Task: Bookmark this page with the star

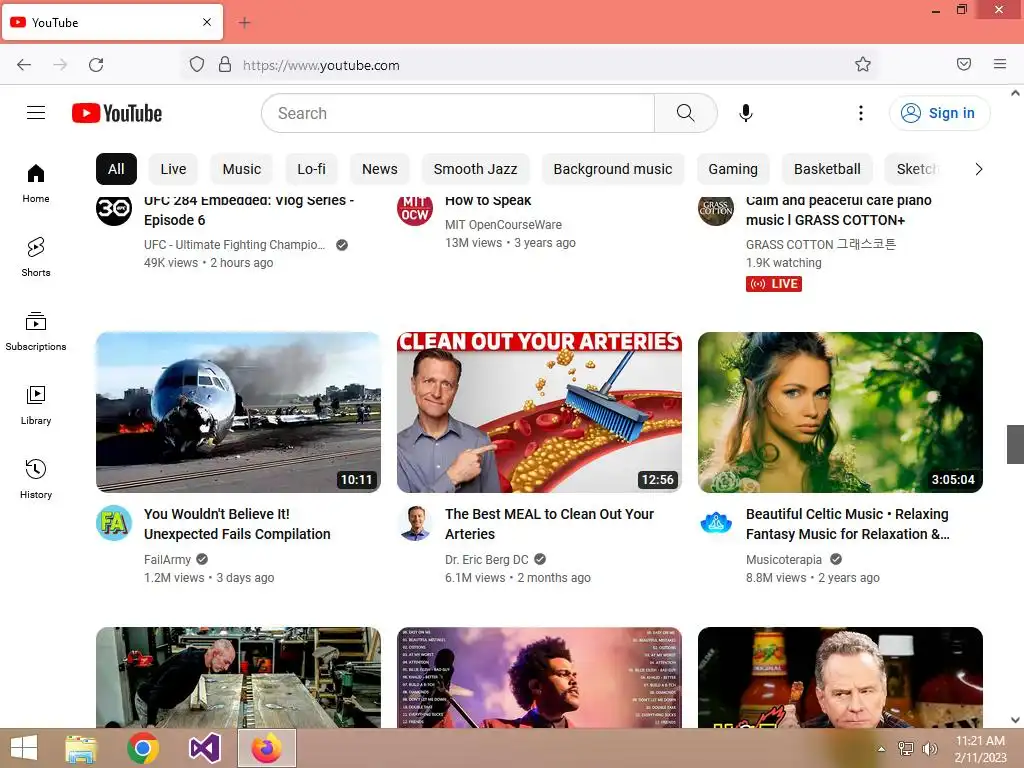Action: pyautogui.click(x=863, y=65)
